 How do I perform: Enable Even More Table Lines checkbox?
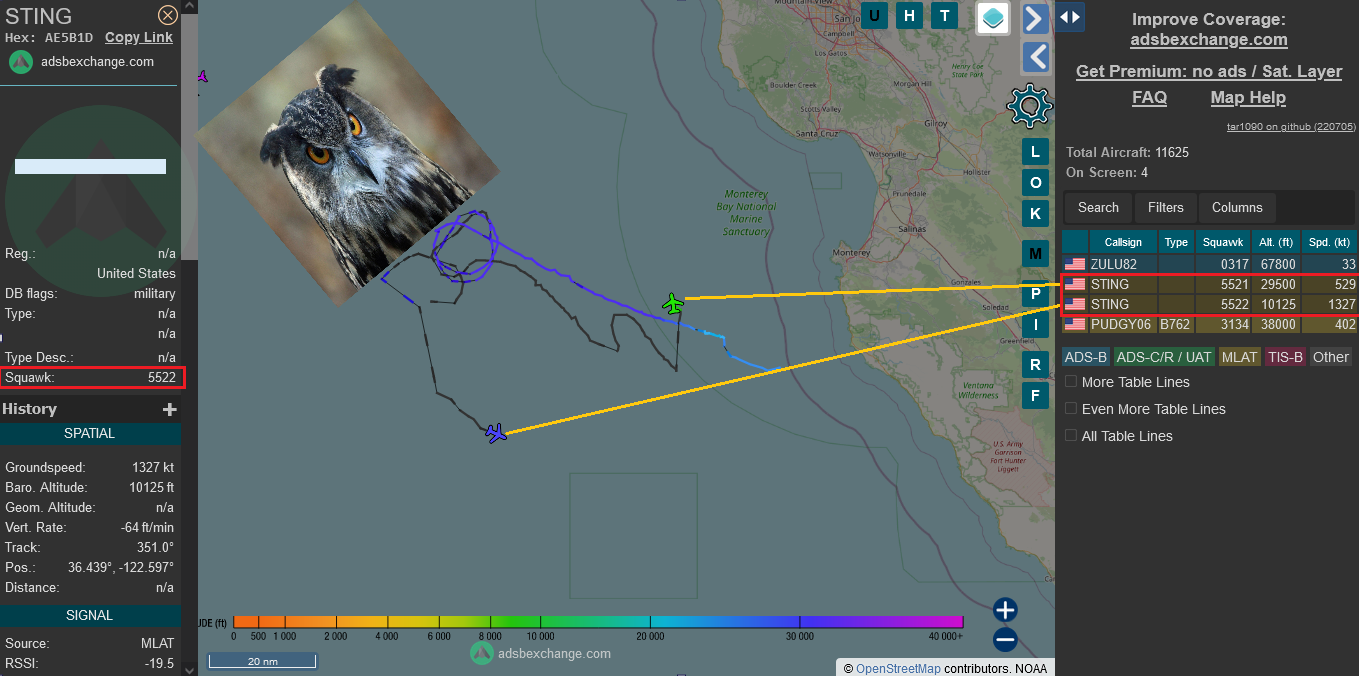point(1071,409)
